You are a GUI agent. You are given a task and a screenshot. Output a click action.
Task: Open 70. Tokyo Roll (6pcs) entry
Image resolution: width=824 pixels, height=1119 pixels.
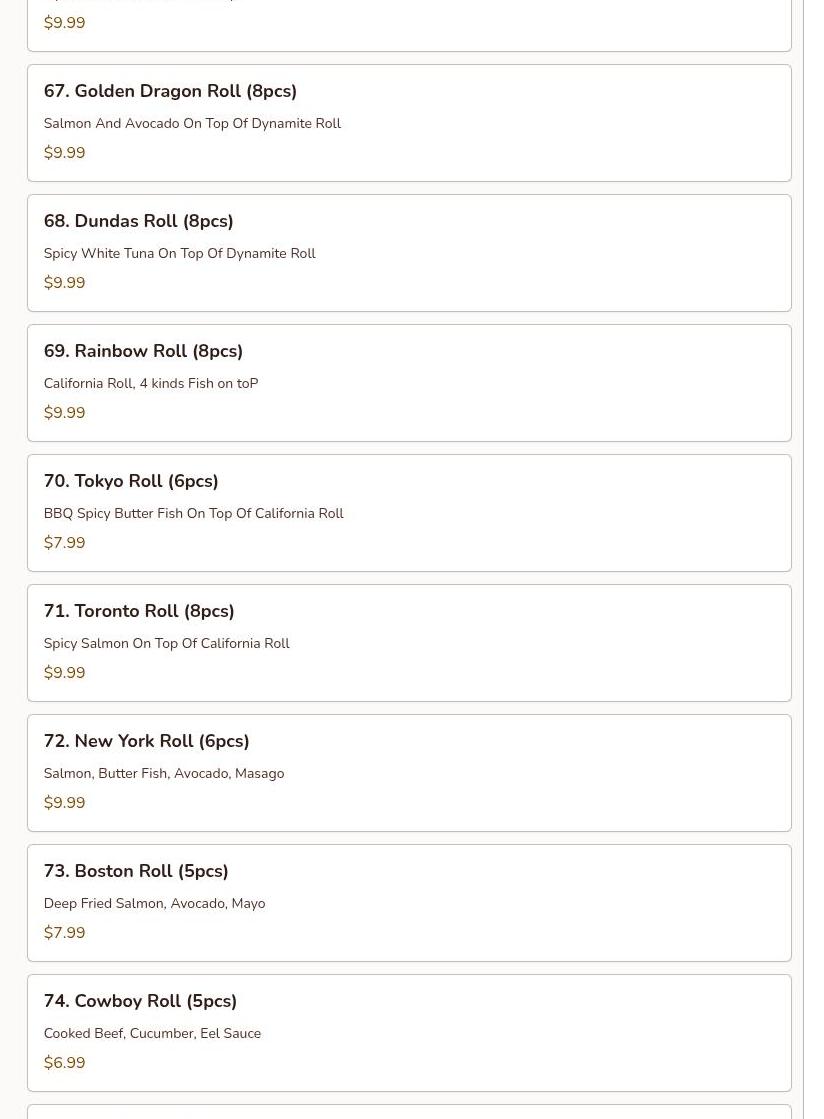tap(409, 513)
